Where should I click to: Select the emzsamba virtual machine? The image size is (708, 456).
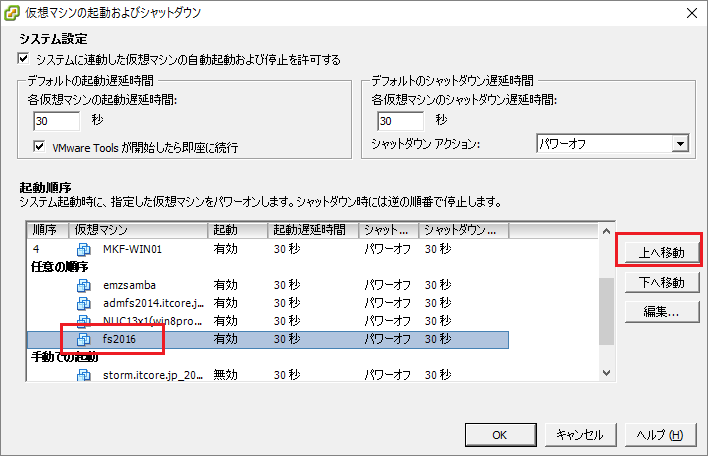(129, 285)
